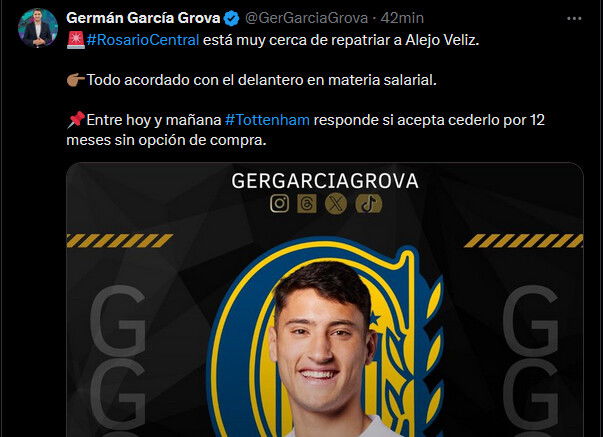
Task: Click the Instagram icon in the image
Action: click(x=279, y=203)
